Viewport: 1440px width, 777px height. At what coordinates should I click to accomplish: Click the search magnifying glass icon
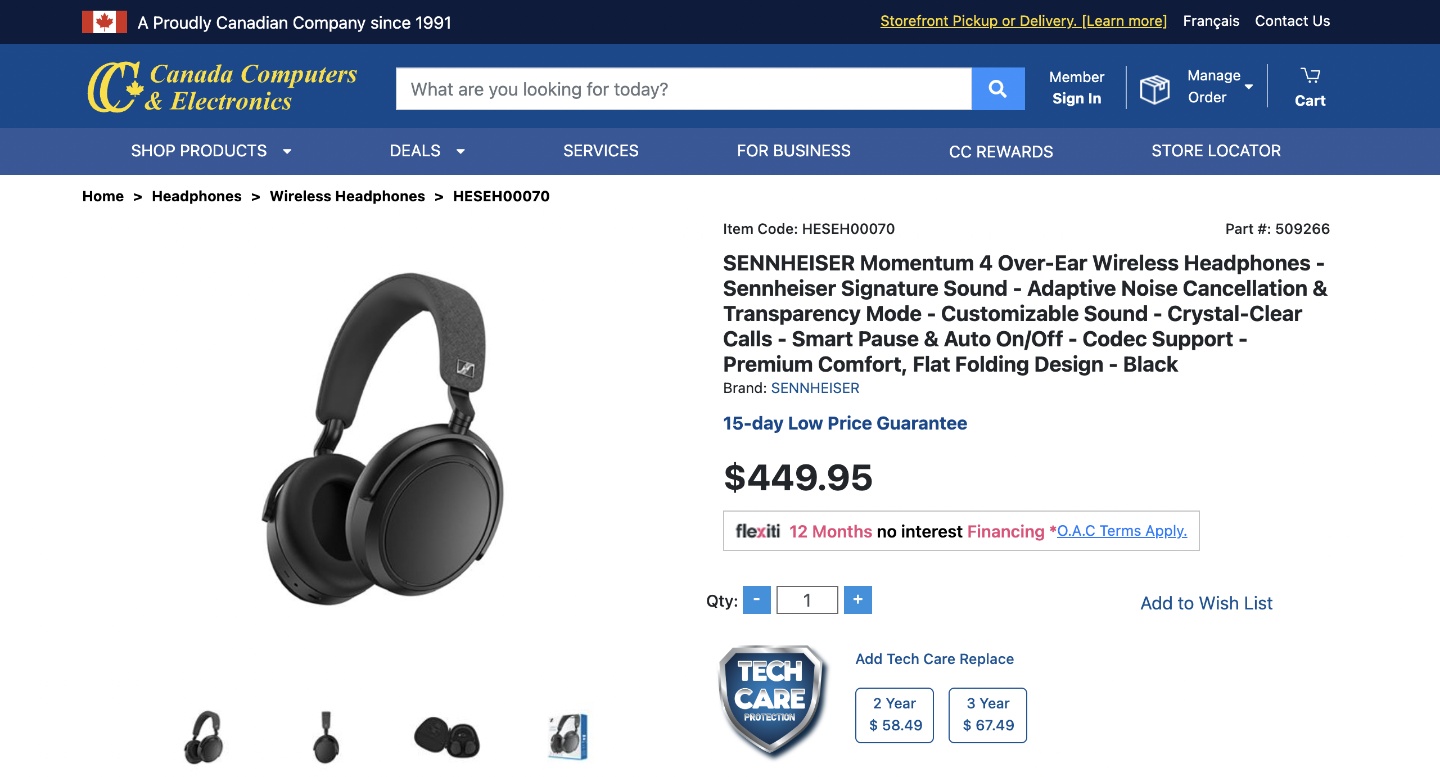pyautogui.click(x=997, y=88)
